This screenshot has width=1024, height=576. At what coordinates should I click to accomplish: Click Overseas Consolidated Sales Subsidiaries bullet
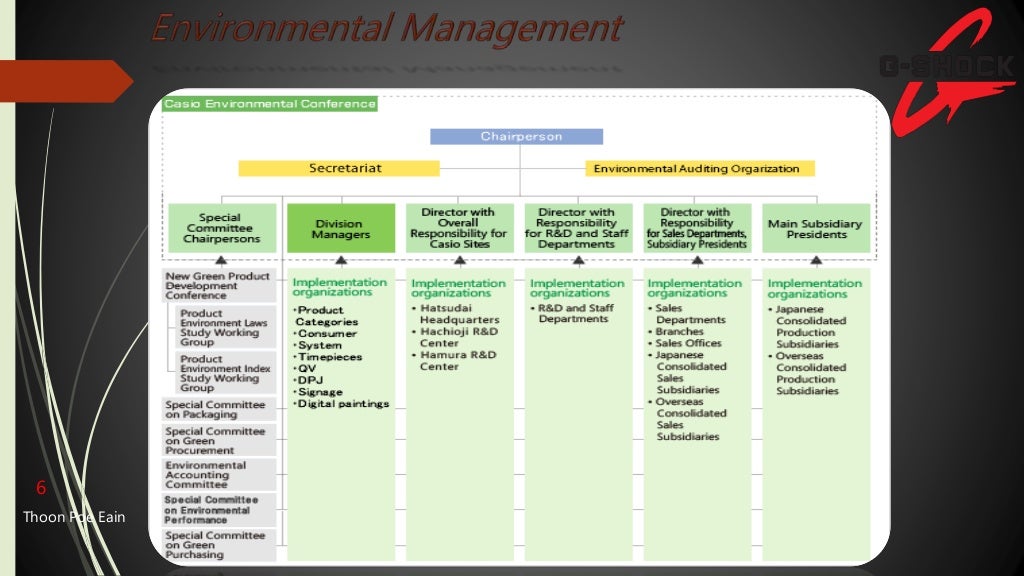click(687, 419)
